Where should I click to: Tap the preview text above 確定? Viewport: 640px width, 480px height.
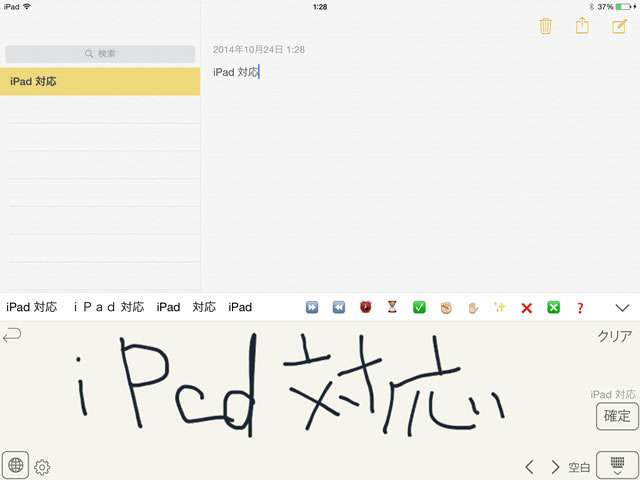click(x=613, y=394)
